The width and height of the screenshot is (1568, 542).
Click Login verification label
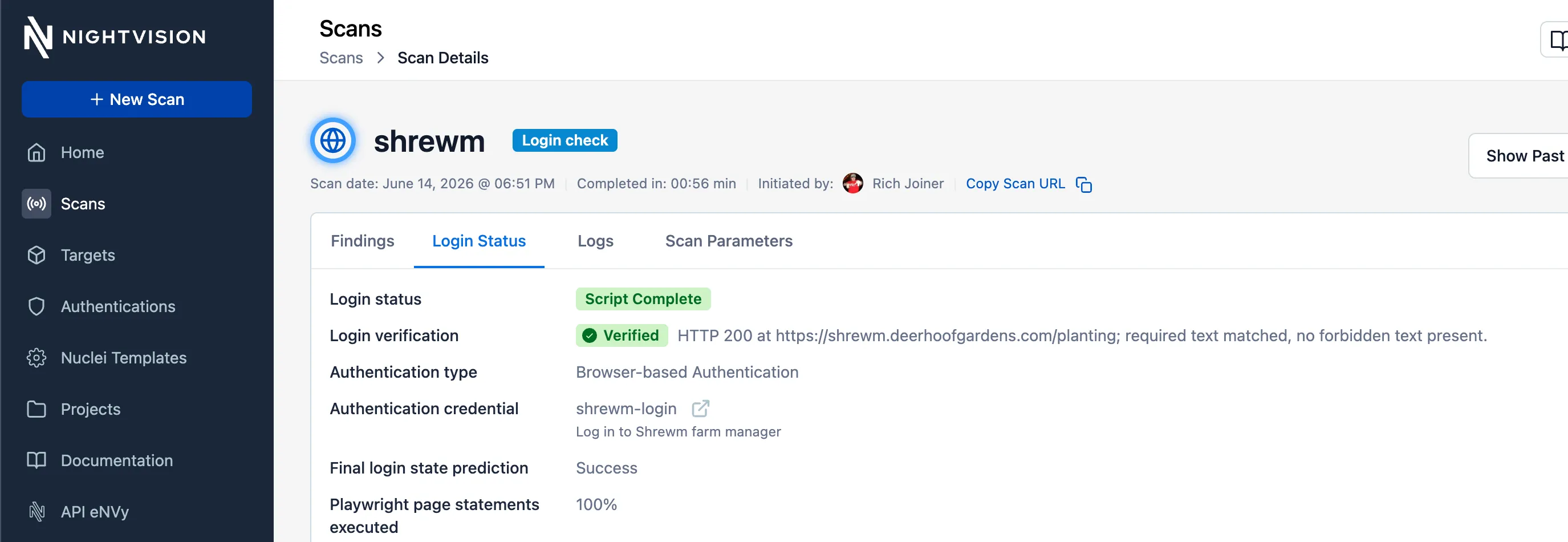(394, 335)
